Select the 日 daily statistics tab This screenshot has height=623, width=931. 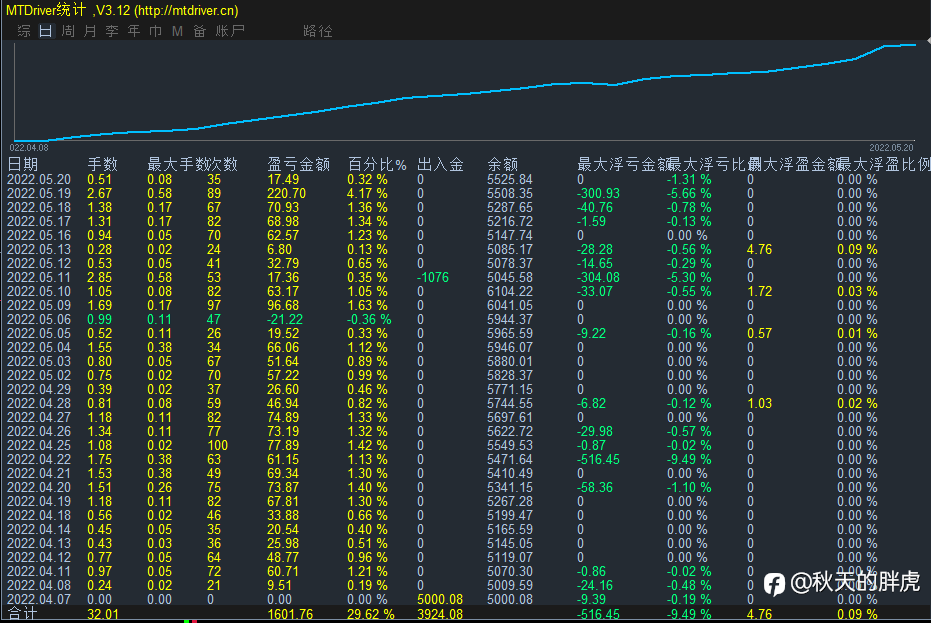(x=46, y=31)
